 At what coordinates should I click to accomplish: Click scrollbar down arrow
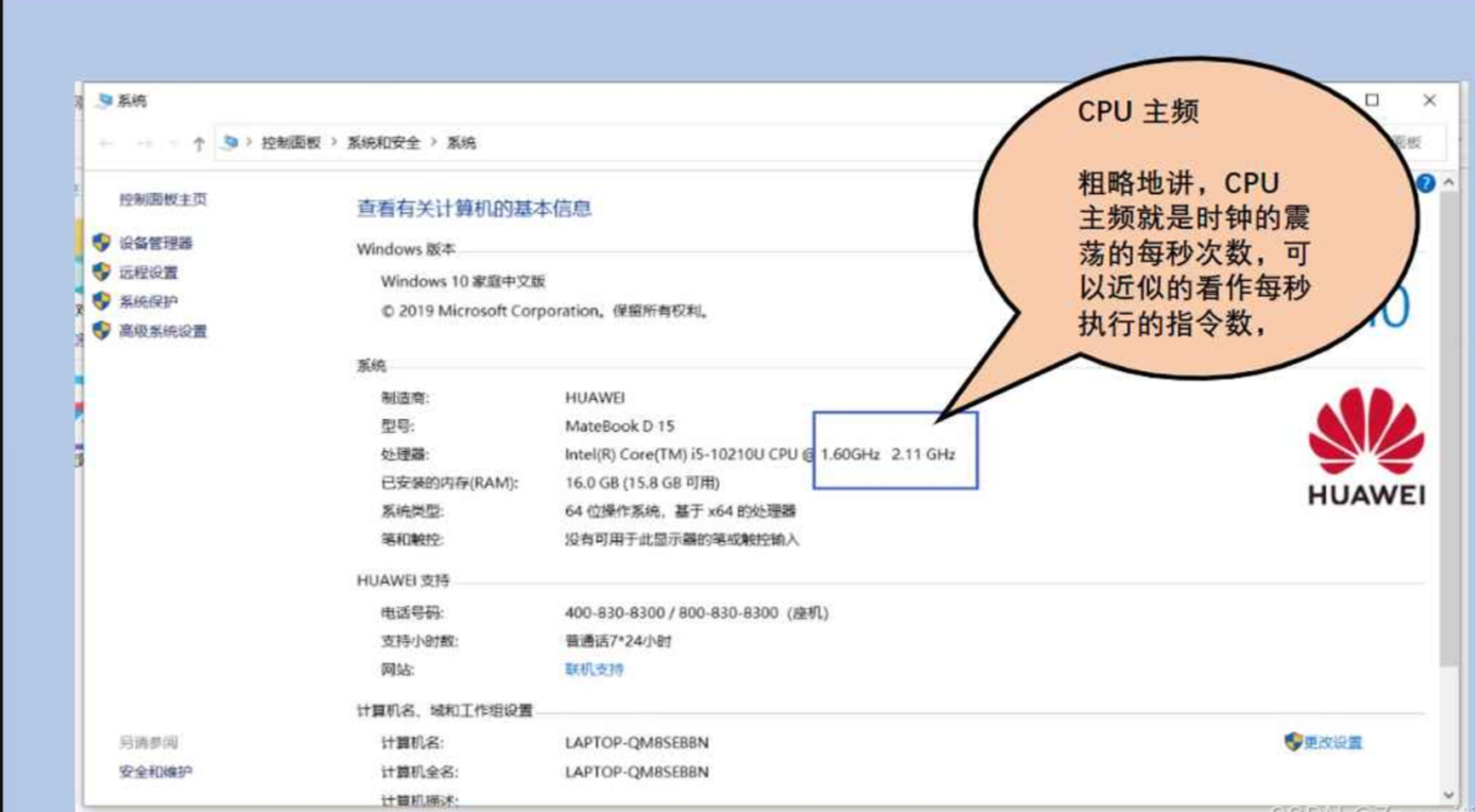[x=1449, y=795]
